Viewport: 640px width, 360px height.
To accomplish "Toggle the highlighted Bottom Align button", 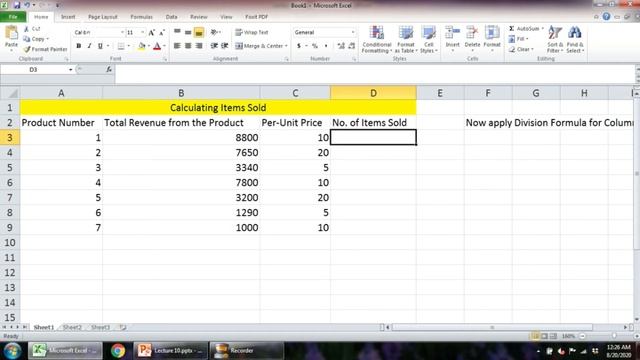I will click(x=199, y=32).
